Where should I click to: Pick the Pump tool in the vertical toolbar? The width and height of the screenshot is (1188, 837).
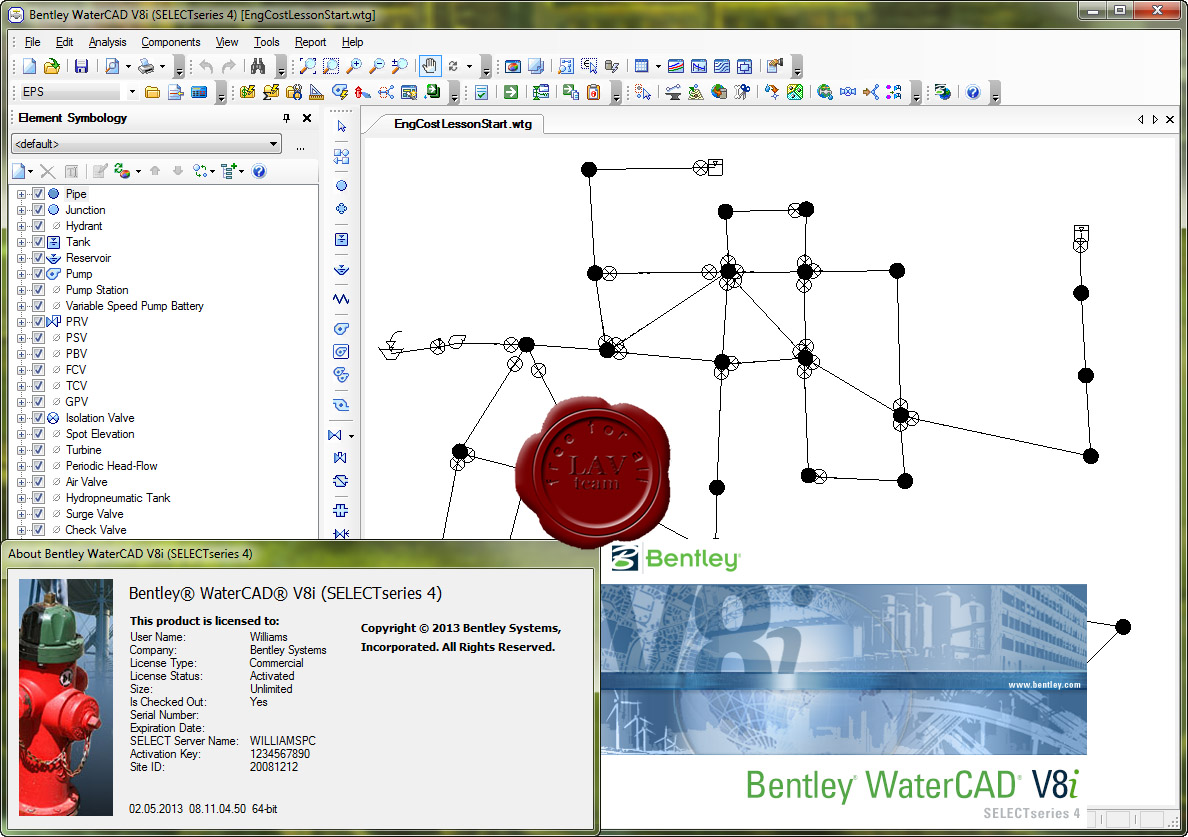point(342,329)
